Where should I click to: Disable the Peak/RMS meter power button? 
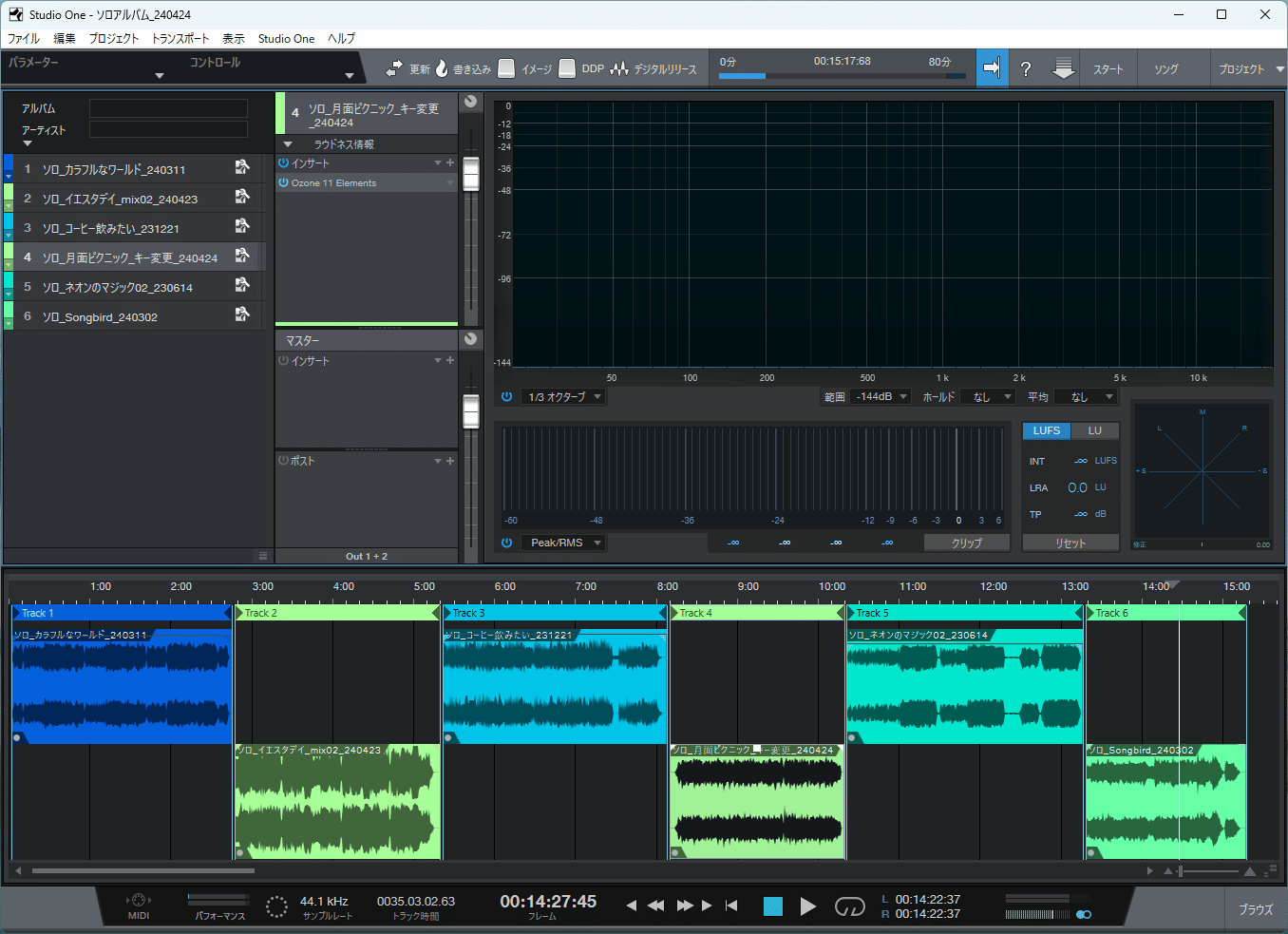[x=506, y=543]
